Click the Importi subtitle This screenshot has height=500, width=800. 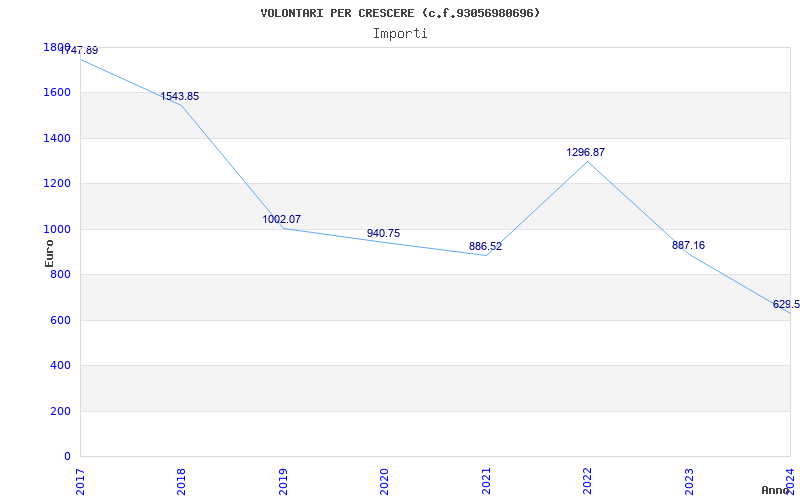(400, 34)
